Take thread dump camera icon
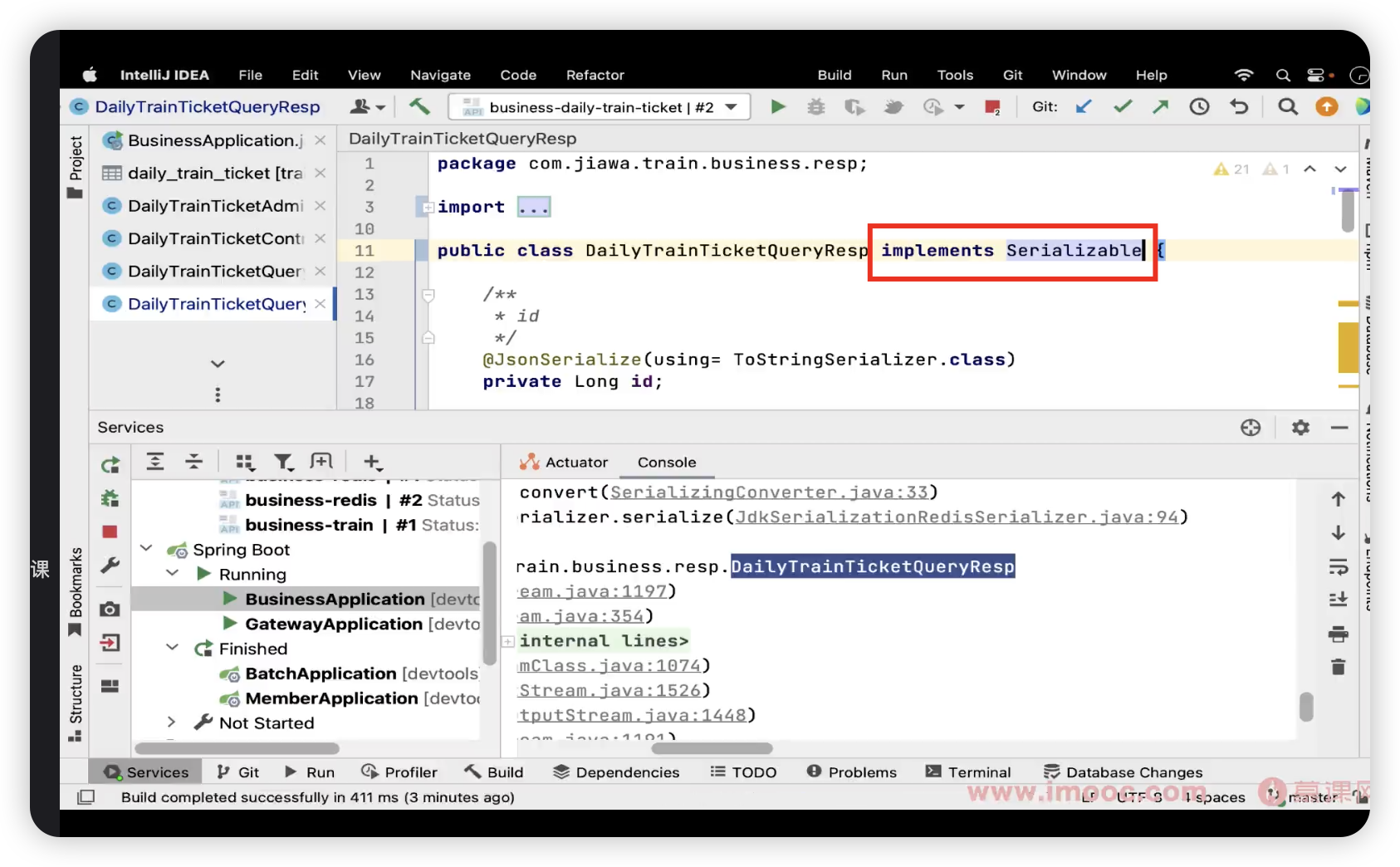Viewport: 1400px width, 867px height. pos(110,610)
